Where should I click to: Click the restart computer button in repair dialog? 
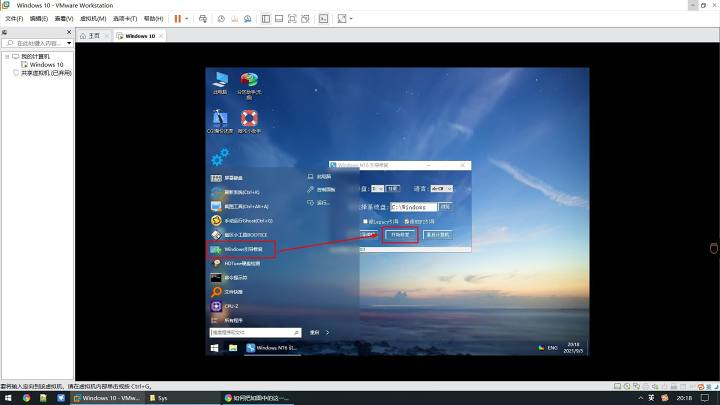point(438,235)
